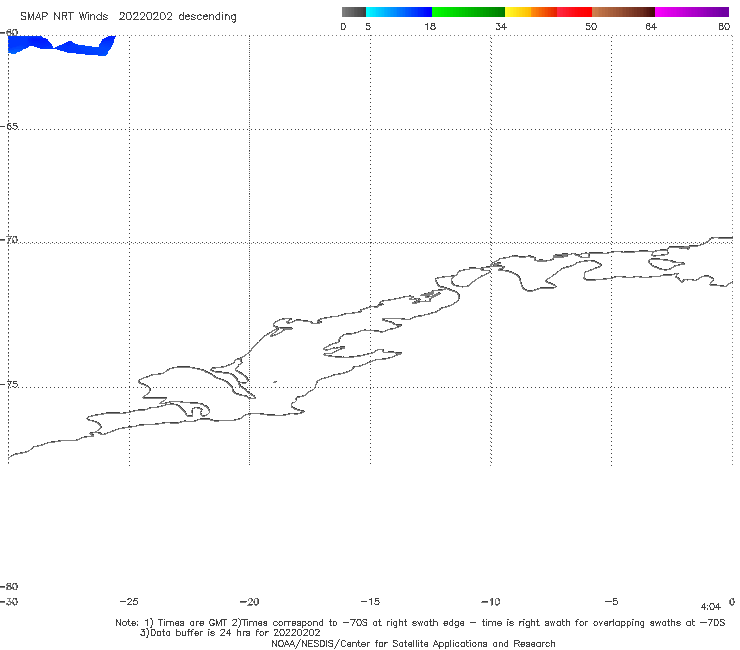
Task: Pick the red segment of the color bar
Action: [x=574, y=12]
